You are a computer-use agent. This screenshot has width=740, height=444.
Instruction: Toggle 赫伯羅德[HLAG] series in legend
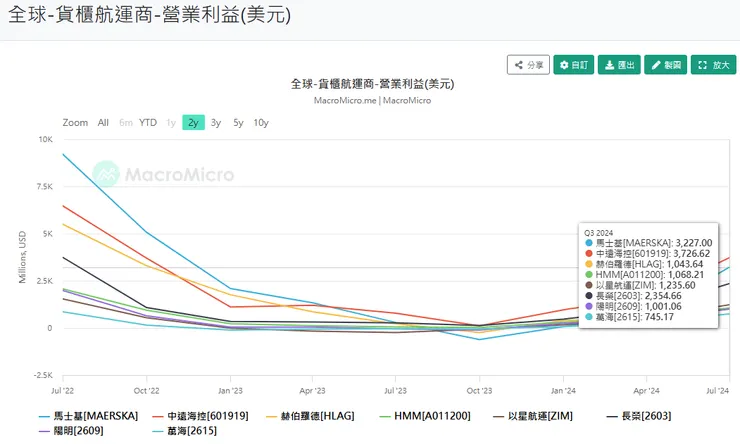point(310,416)
